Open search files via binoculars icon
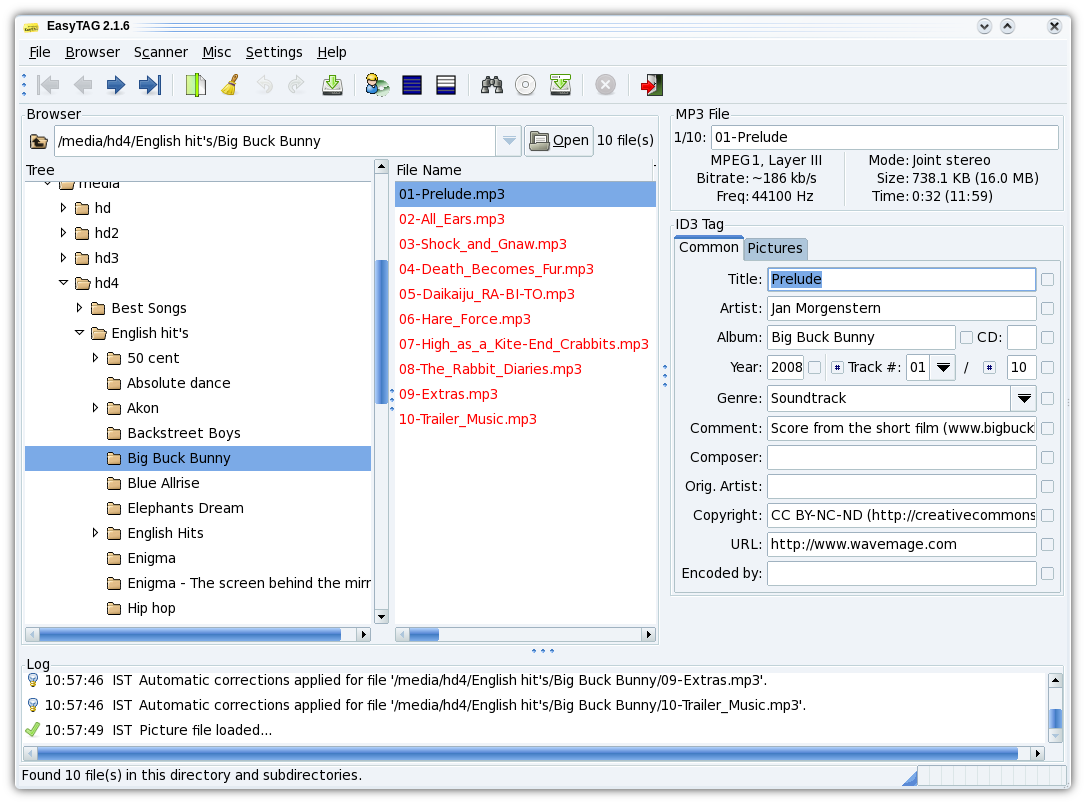The width and height of the screenshot is (1086, 804). point(492,85)
